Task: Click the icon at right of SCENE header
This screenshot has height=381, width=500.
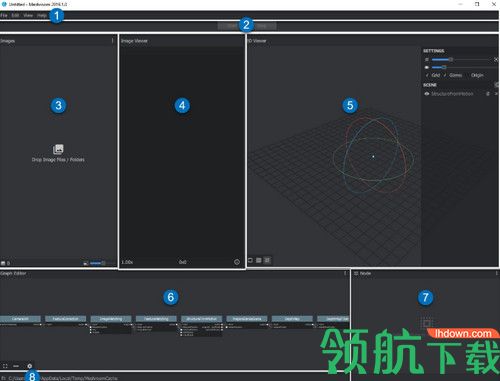Action: 497,85
